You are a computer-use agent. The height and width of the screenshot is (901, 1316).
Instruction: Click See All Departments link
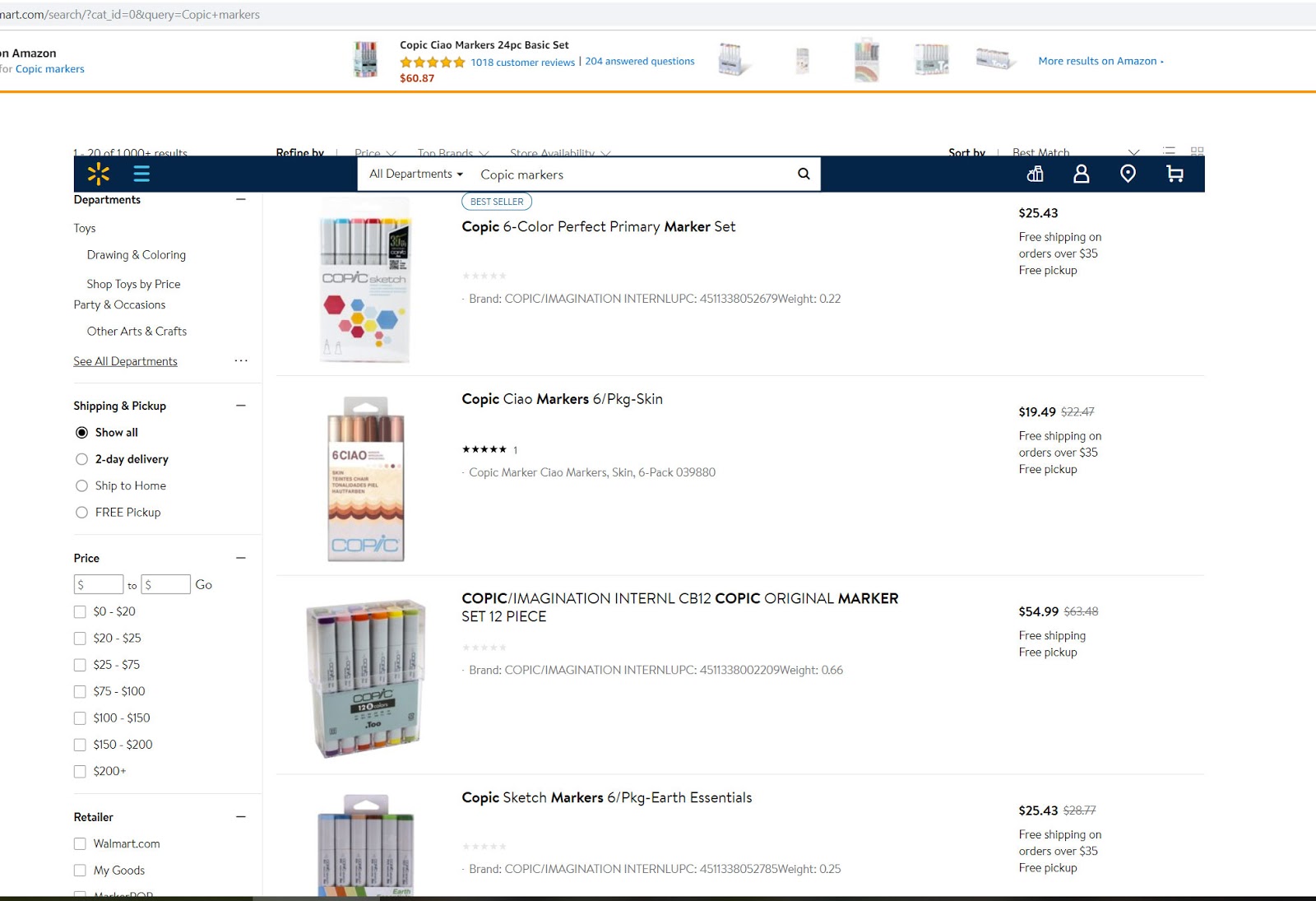tap(125, 361)
